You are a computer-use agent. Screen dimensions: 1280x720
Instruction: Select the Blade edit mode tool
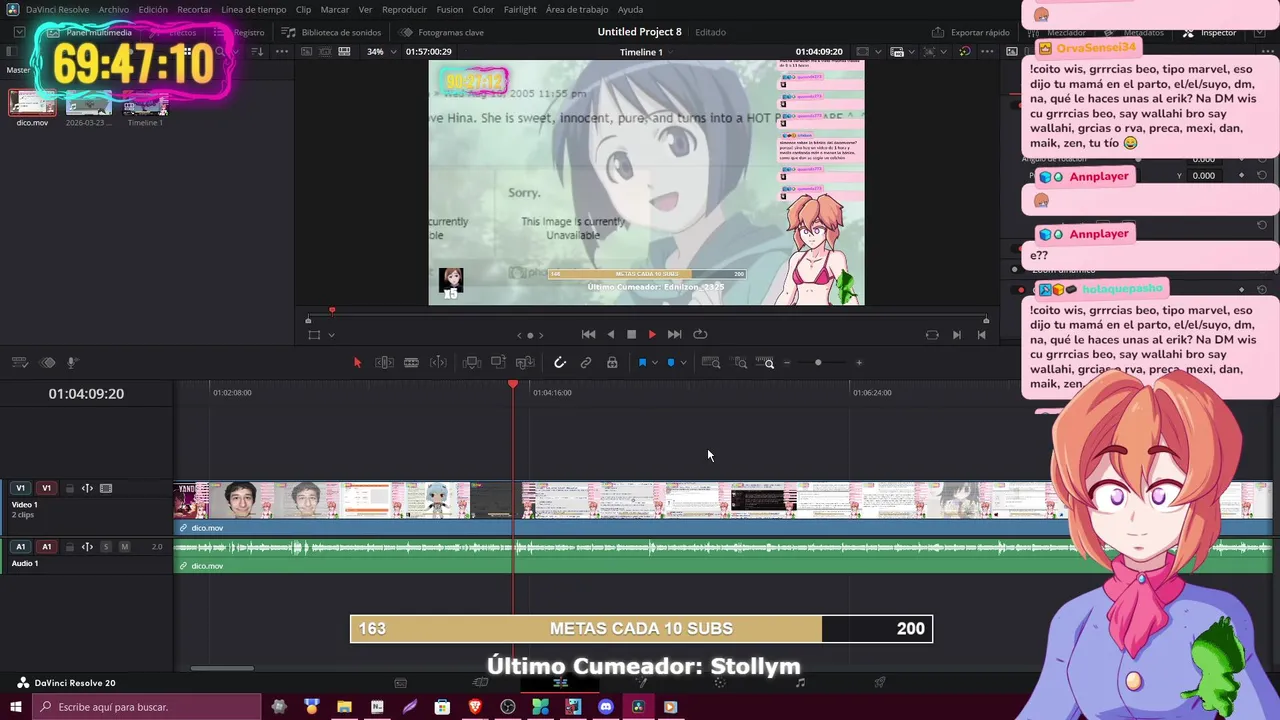[x=438, y=363]
